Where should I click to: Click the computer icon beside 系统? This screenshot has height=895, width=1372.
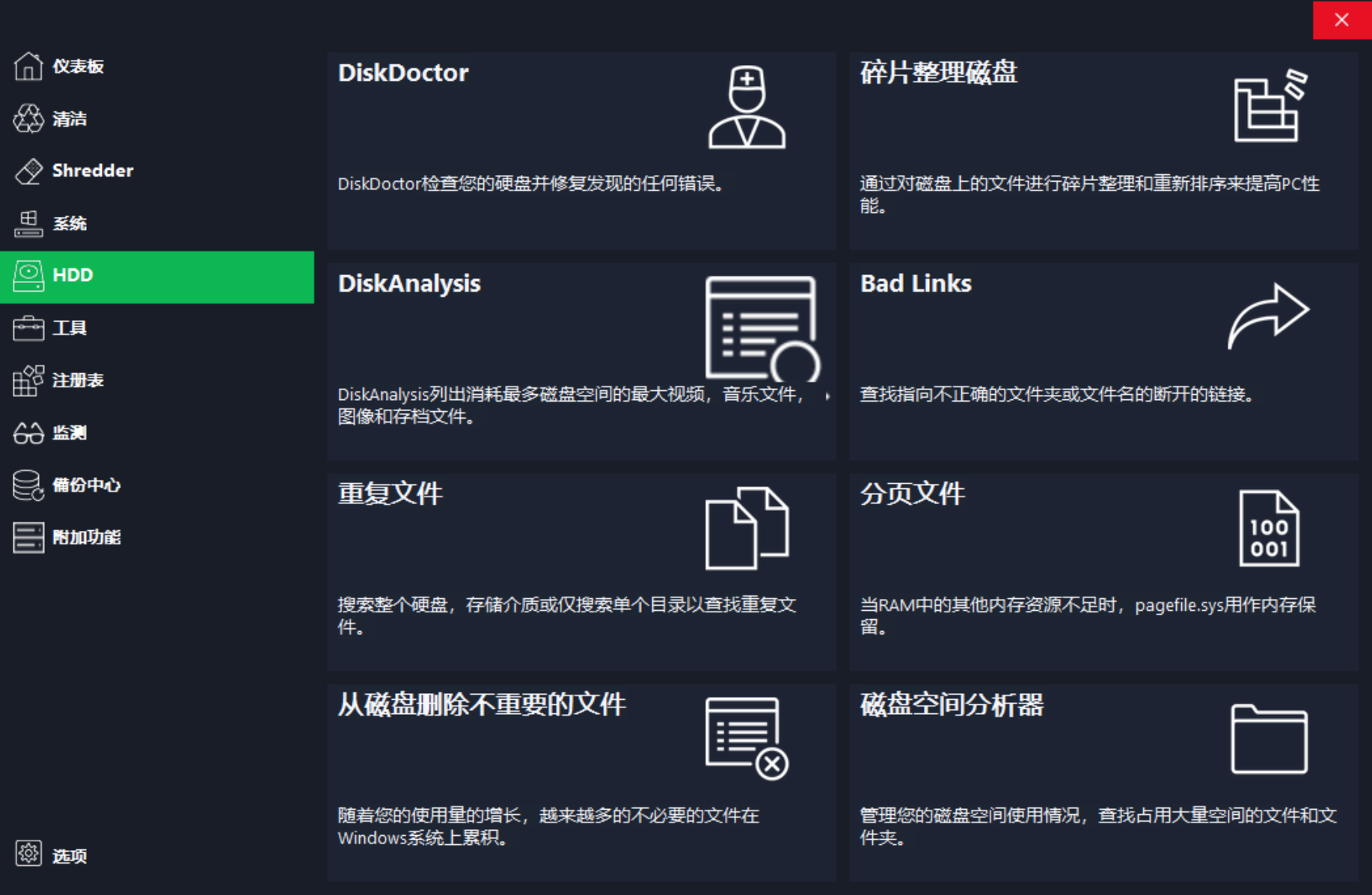click(28, 223)
